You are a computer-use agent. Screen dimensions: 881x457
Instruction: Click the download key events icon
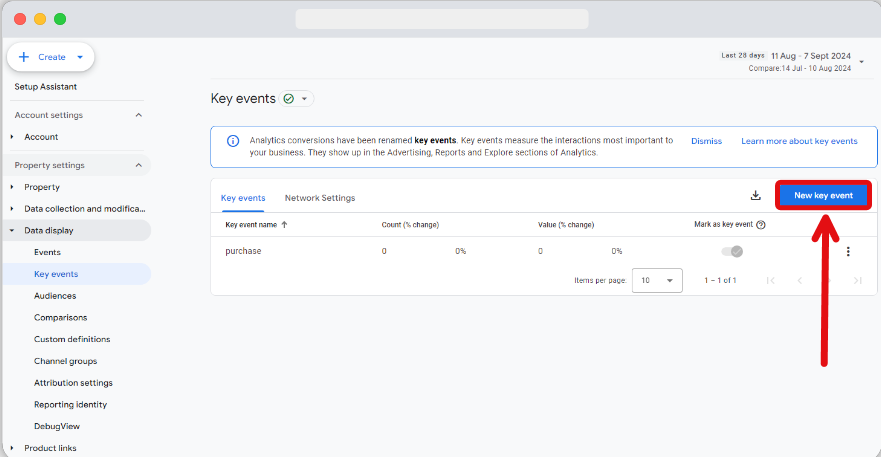(x=756, y=196)
